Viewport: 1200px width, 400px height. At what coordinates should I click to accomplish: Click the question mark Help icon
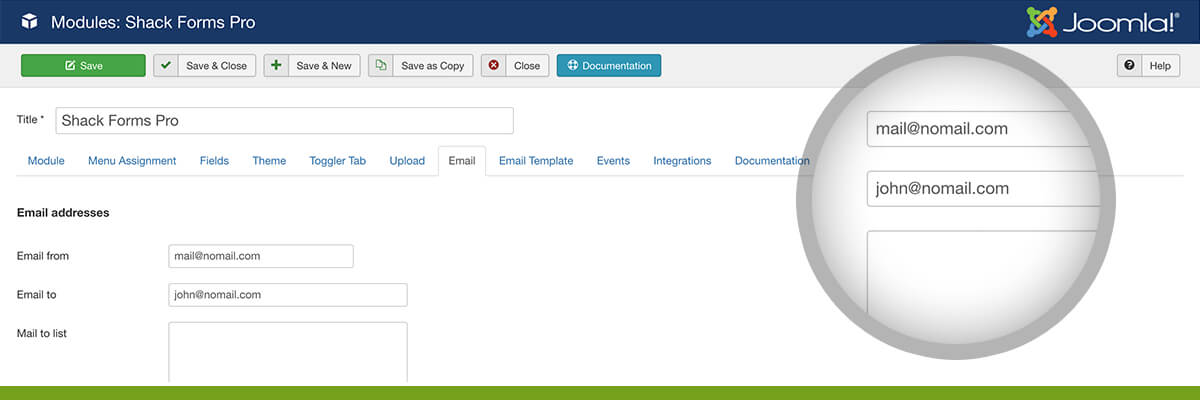click(x=1129, y=66)
